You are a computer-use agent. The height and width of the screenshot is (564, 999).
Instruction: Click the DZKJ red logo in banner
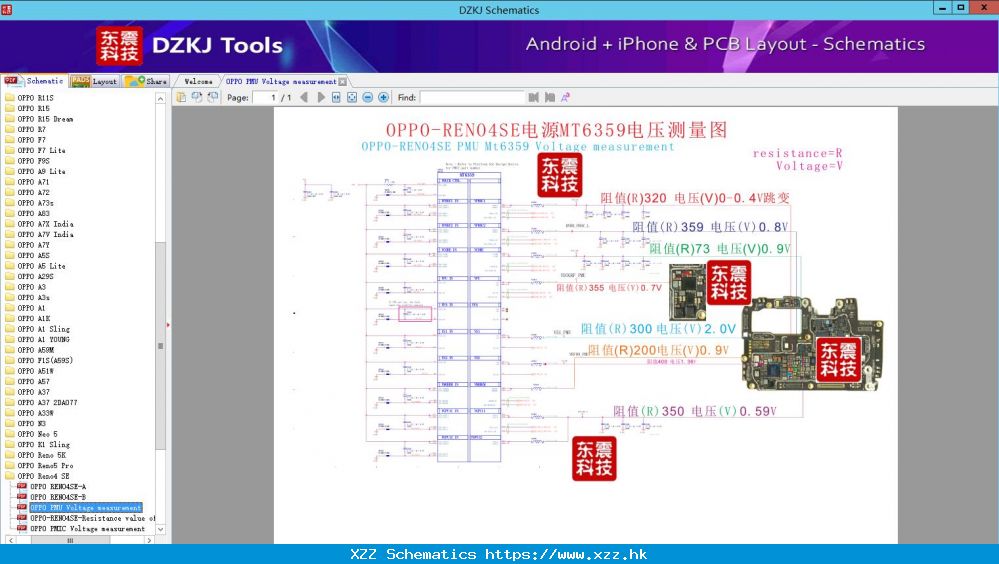(119, 46)
